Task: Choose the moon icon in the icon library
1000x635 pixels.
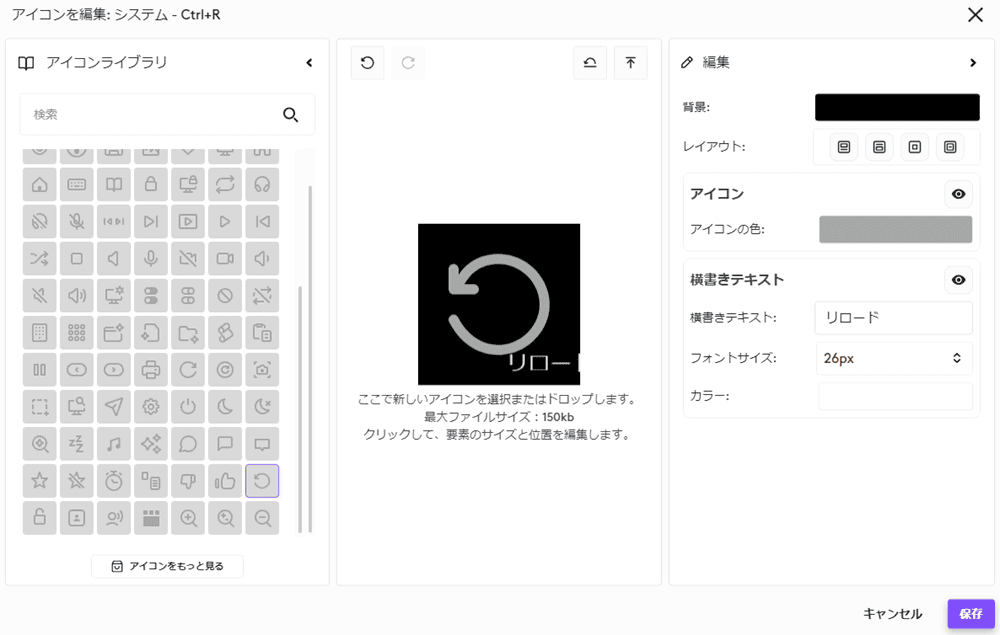Action: (x=225, y=406)
